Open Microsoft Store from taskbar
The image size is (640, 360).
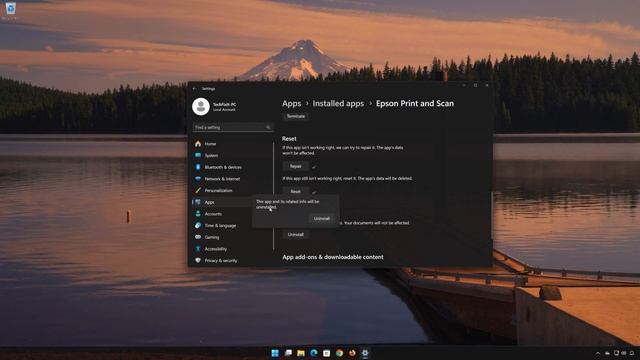click(x=327, y=353)
